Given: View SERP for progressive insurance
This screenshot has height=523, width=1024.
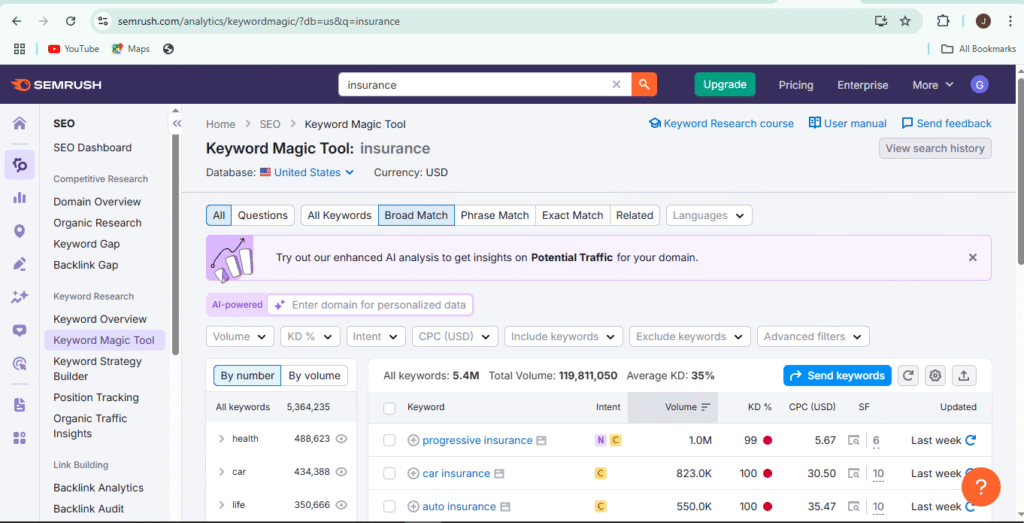Looking at the screenshot, I should click(x=854, y=440).
